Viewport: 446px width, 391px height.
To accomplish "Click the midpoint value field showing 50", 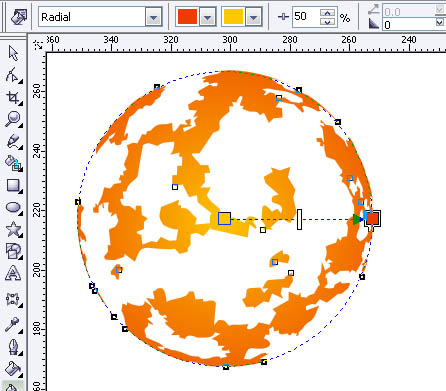I will point(306,16).
